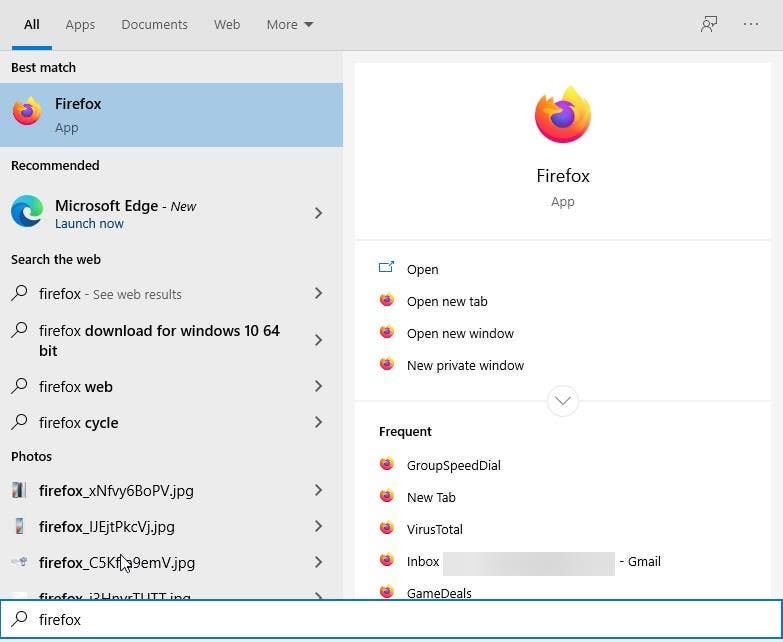This screenshot has width=783, height=642.
Task: Select the Web filter tab
Action: pos(227,24)
